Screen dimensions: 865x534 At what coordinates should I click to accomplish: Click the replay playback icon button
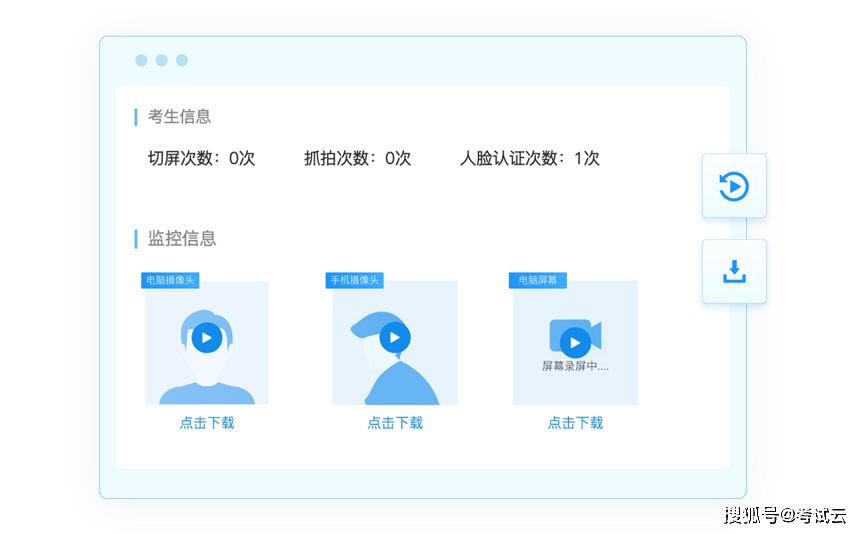click(734, 186)
